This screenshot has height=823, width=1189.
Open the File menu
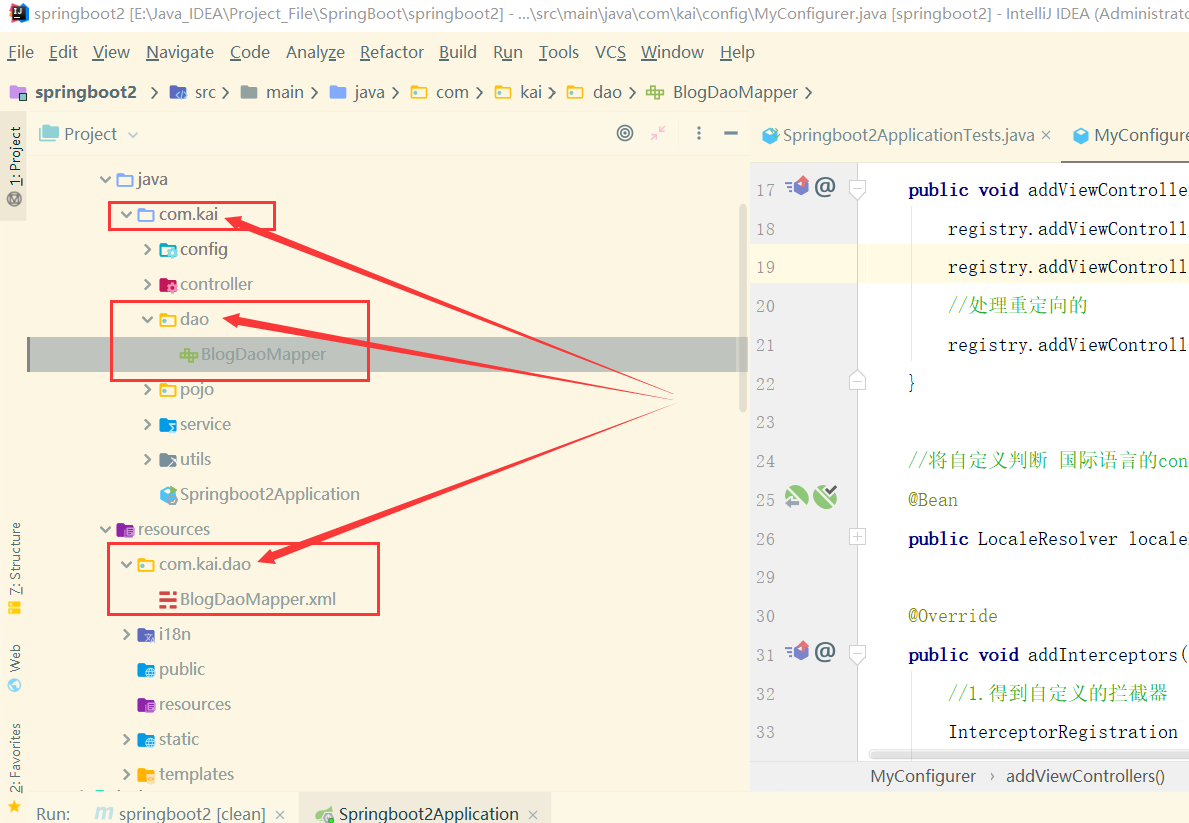[20, 52]
